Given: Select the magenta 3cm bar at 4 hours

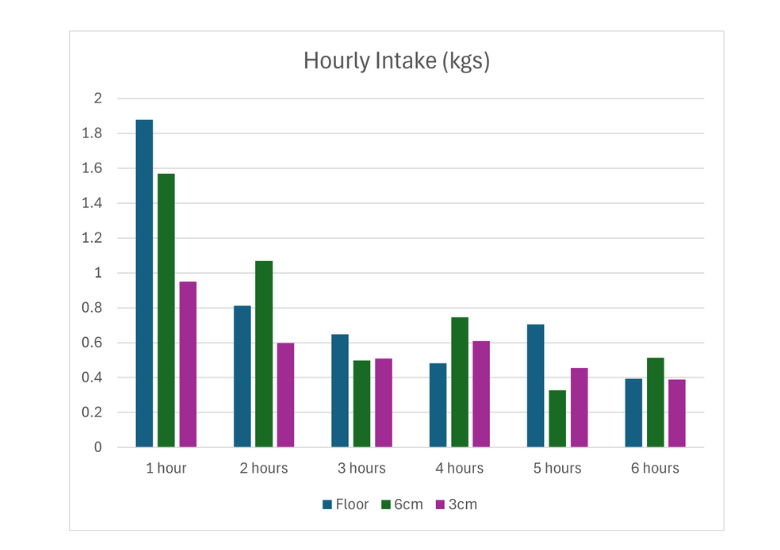Looking at the screenshot, I should point(481,394).
